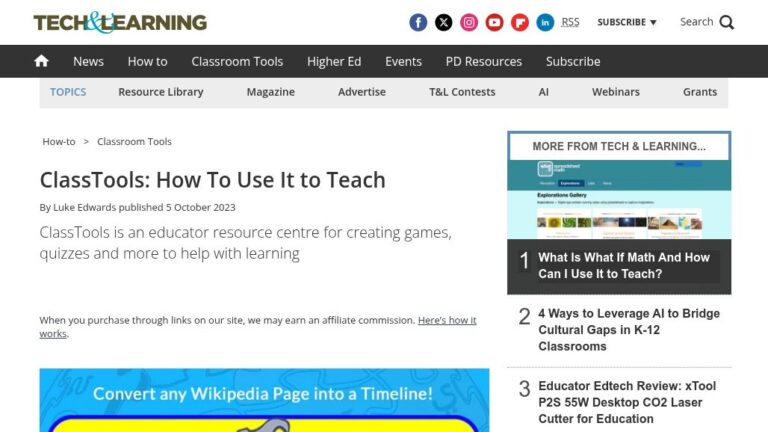The width and height of the screenshot is (768, 432).
Task: Click the published date '5 October 2023'
Action: (x=200, y=207)
